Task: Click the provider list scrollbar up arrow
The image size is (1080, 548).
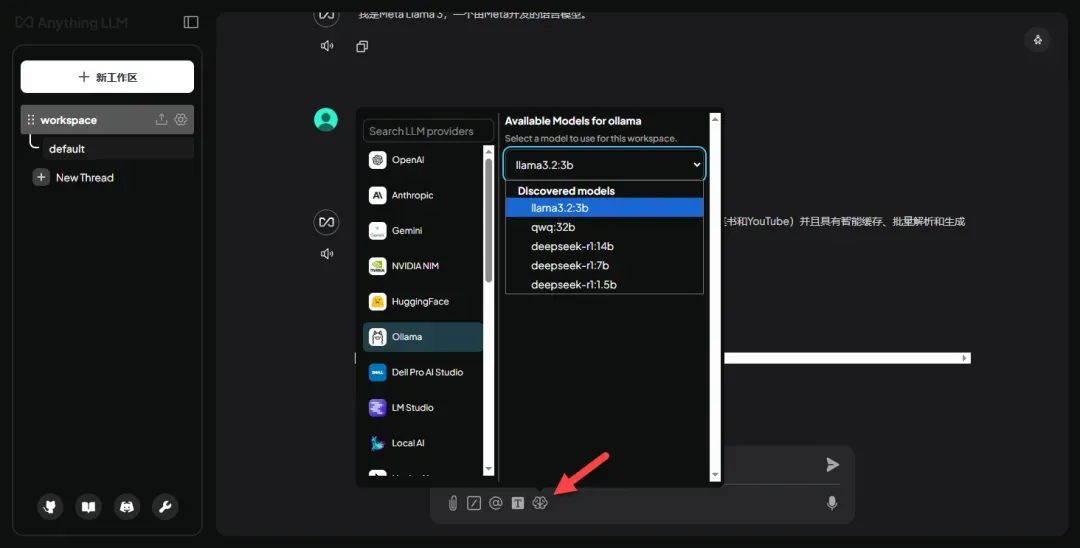Action: coord(489,151)
